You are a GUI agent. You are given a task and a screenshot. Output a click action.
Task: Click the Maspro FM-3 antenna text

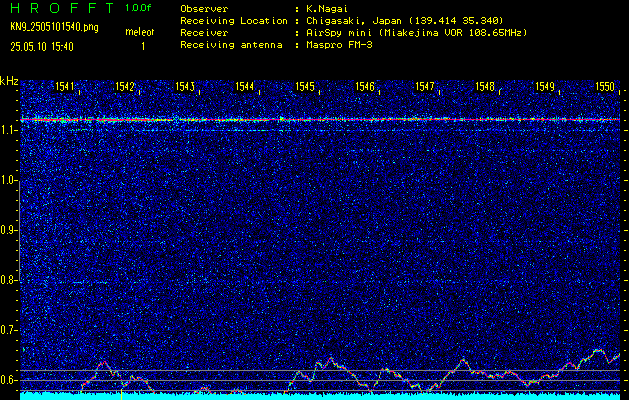tap(339, 45)
